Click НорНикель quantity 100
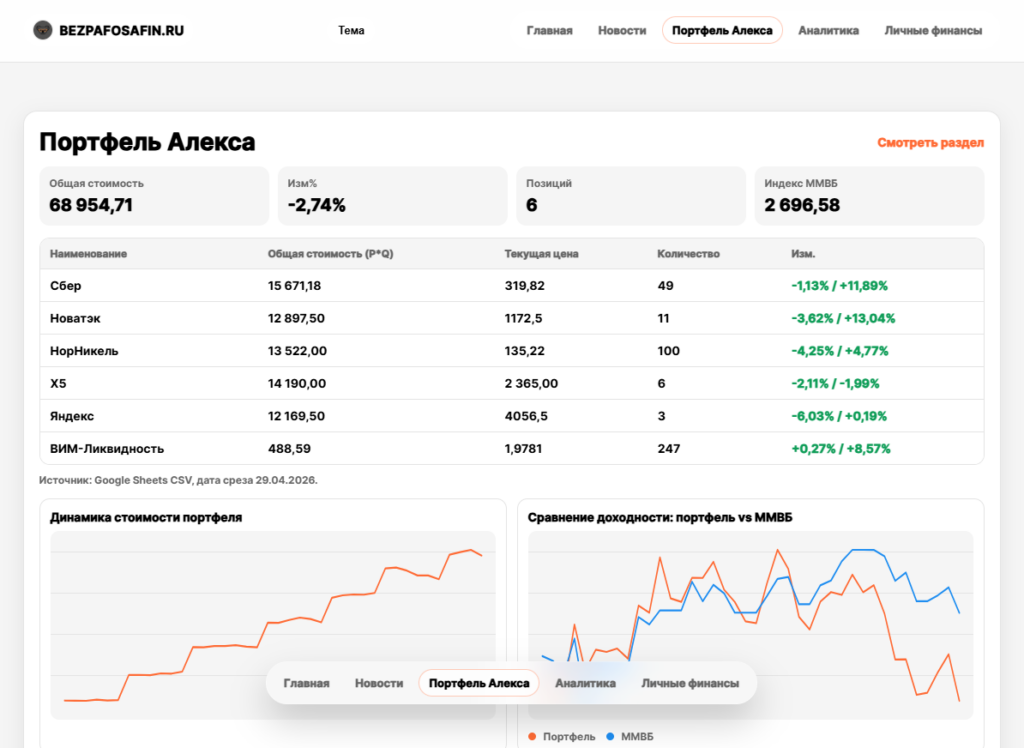The image size is (1024, 748). coord(668,351)
